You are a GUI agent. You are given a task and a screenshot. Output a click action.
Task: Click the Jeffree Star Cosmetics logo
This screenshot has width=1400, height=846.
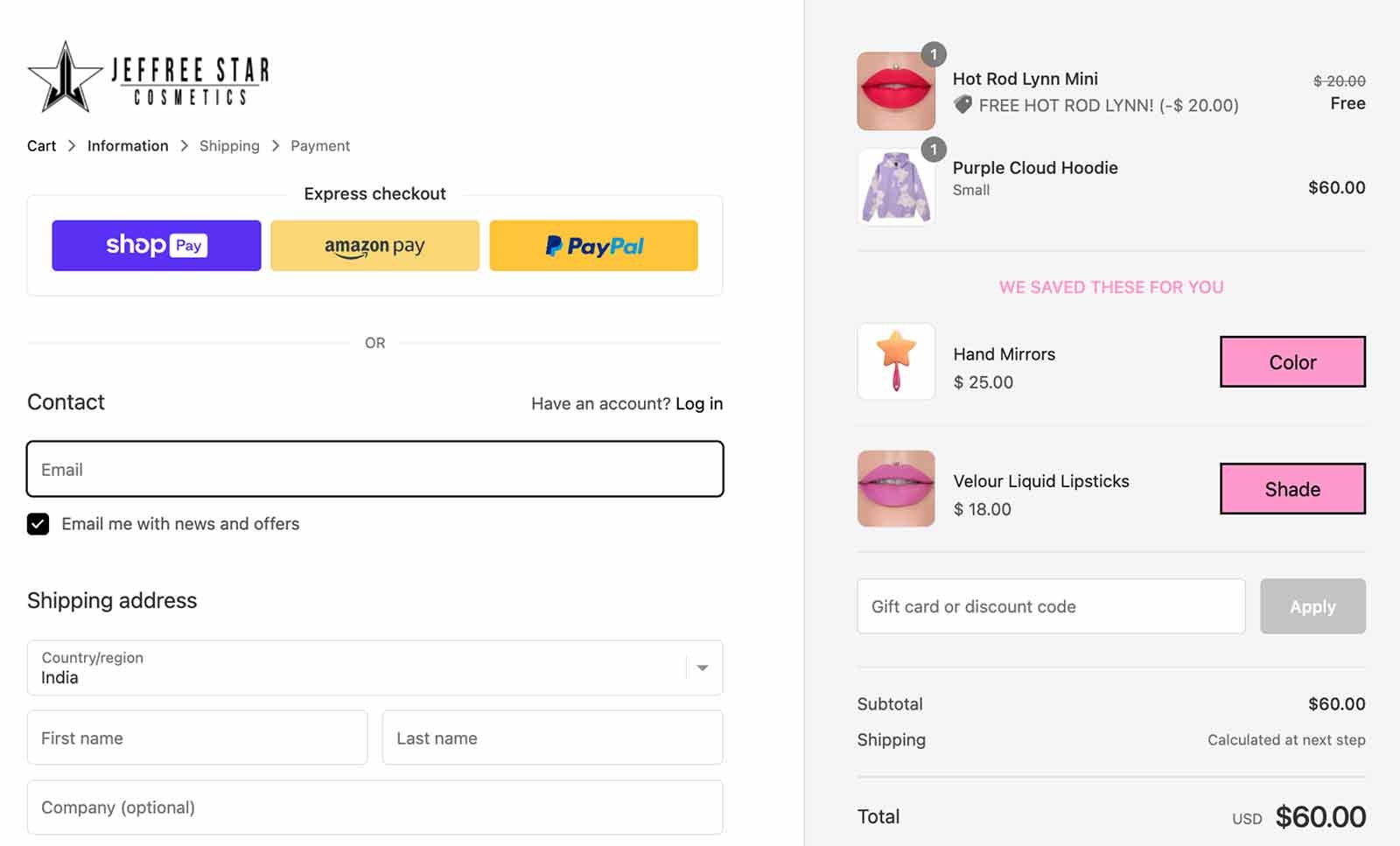149,76
